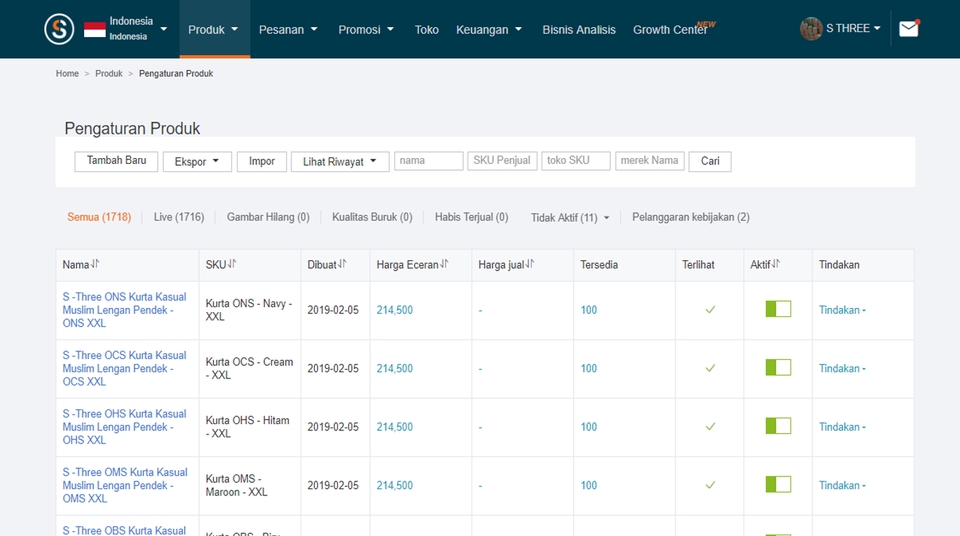The height and width of the screenshot is (536, 960).
Task: Select the Habis Terjual (0) tab
Action: [x=471, y=217]
